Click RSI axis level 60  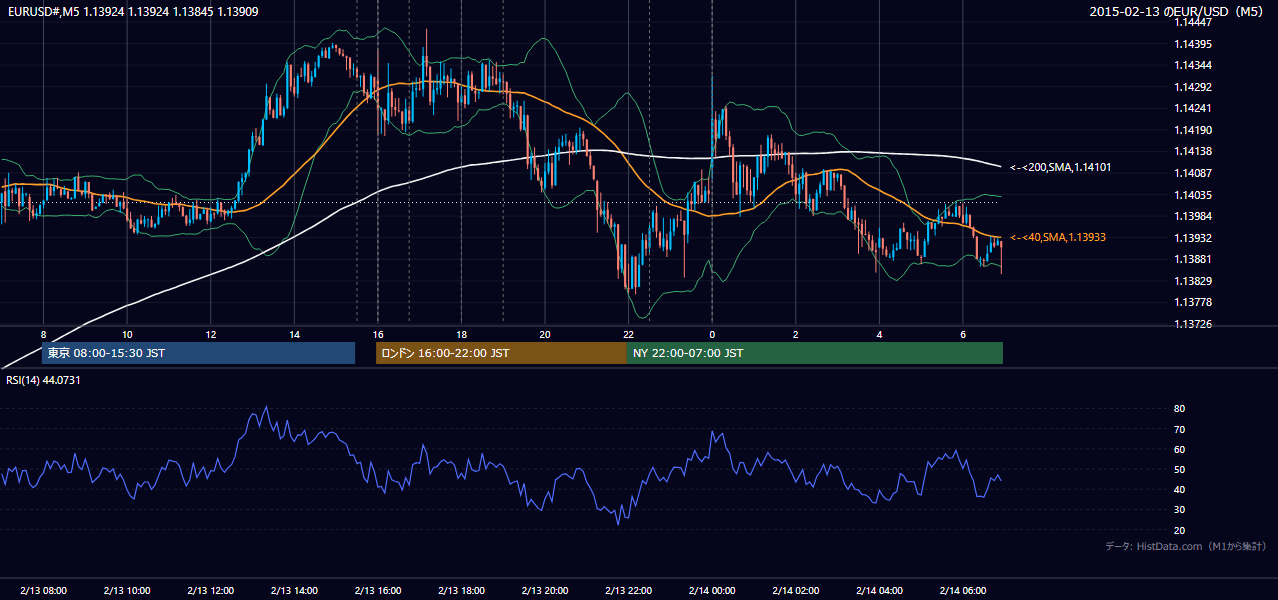pos(1179,449)
